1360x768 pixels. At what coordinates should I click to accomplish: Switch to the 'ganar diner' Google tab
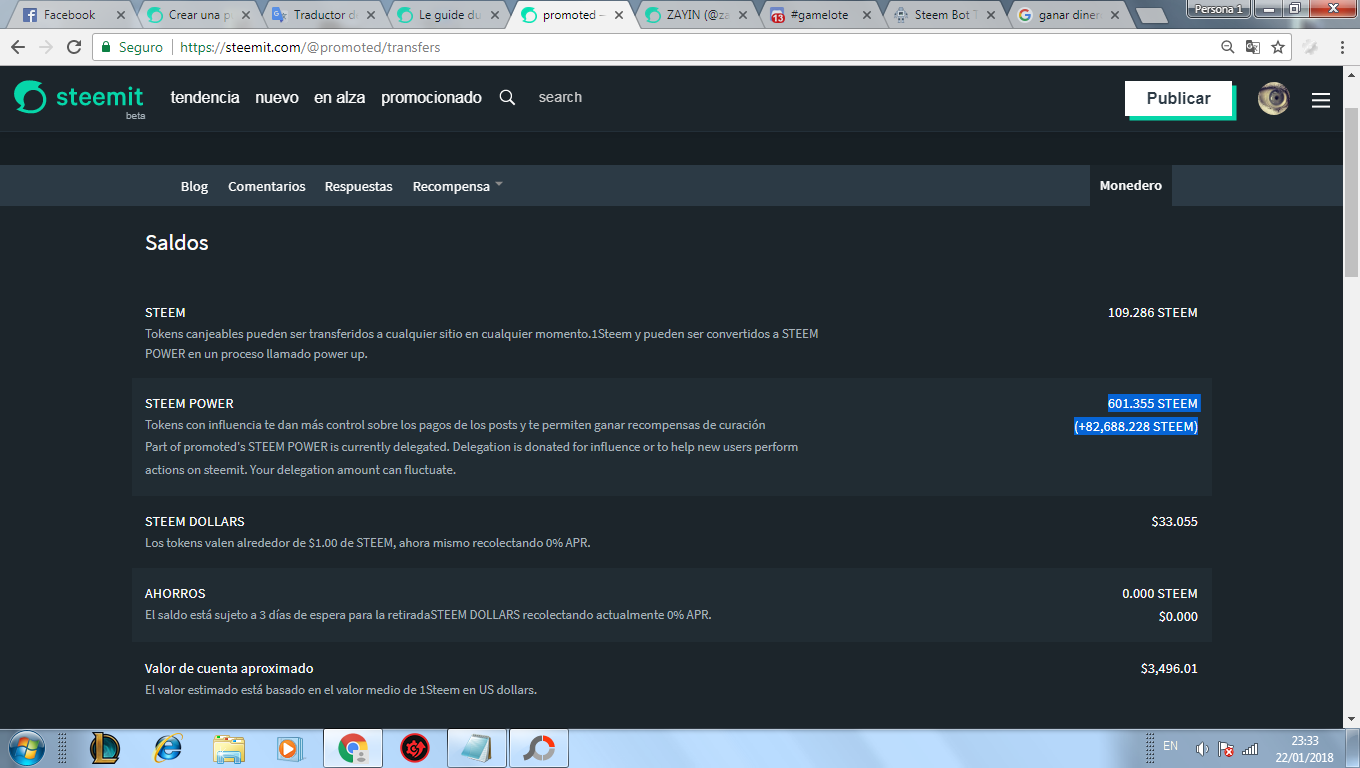(x=1068, y=15)
